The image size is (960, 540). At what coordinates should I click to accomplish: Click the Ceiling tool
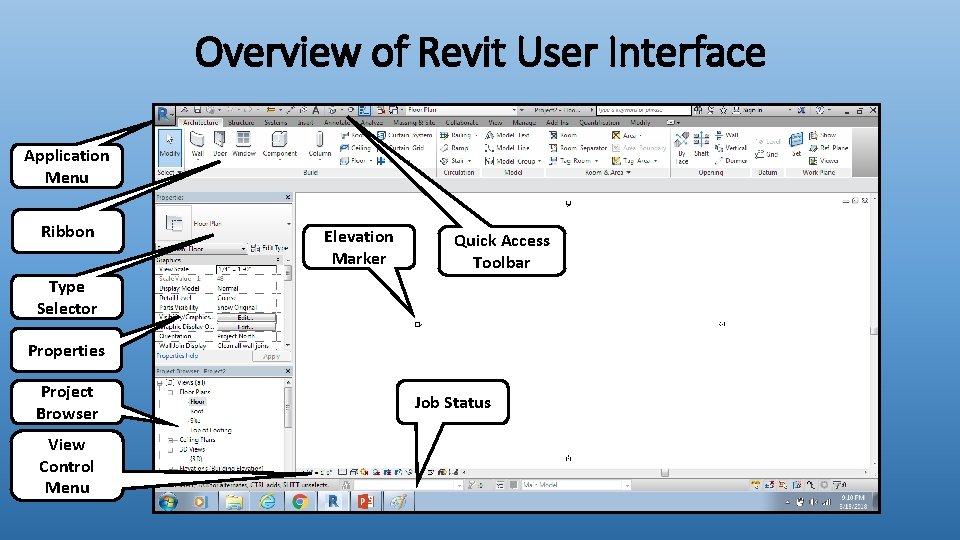356,148
